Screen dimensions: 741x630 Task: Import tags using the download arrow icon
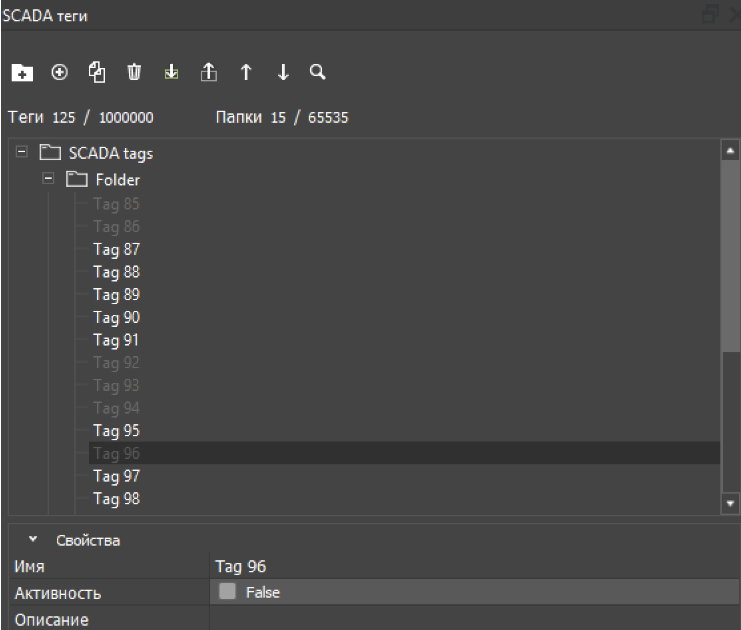(172, 72)
